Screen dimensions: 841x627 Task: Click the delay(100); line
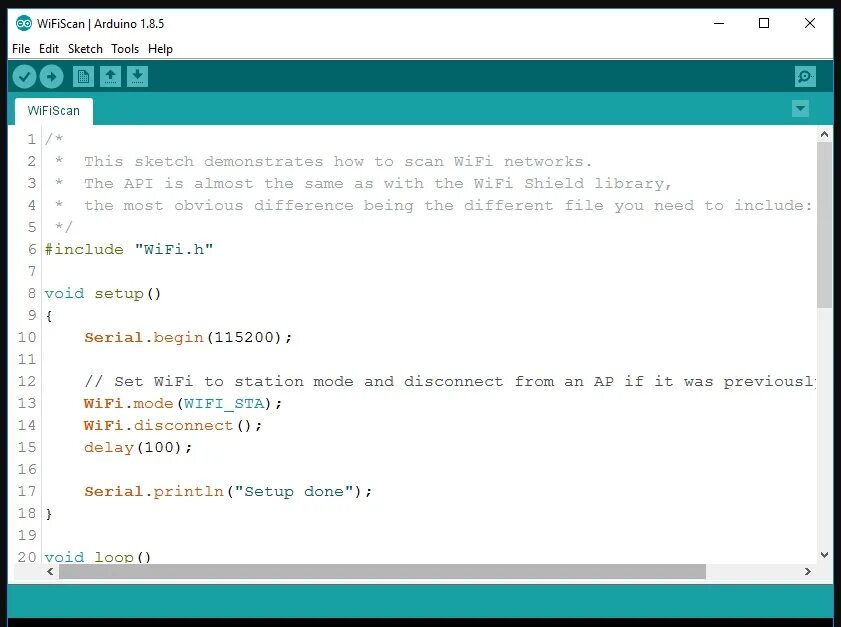(x=138, y=447)
